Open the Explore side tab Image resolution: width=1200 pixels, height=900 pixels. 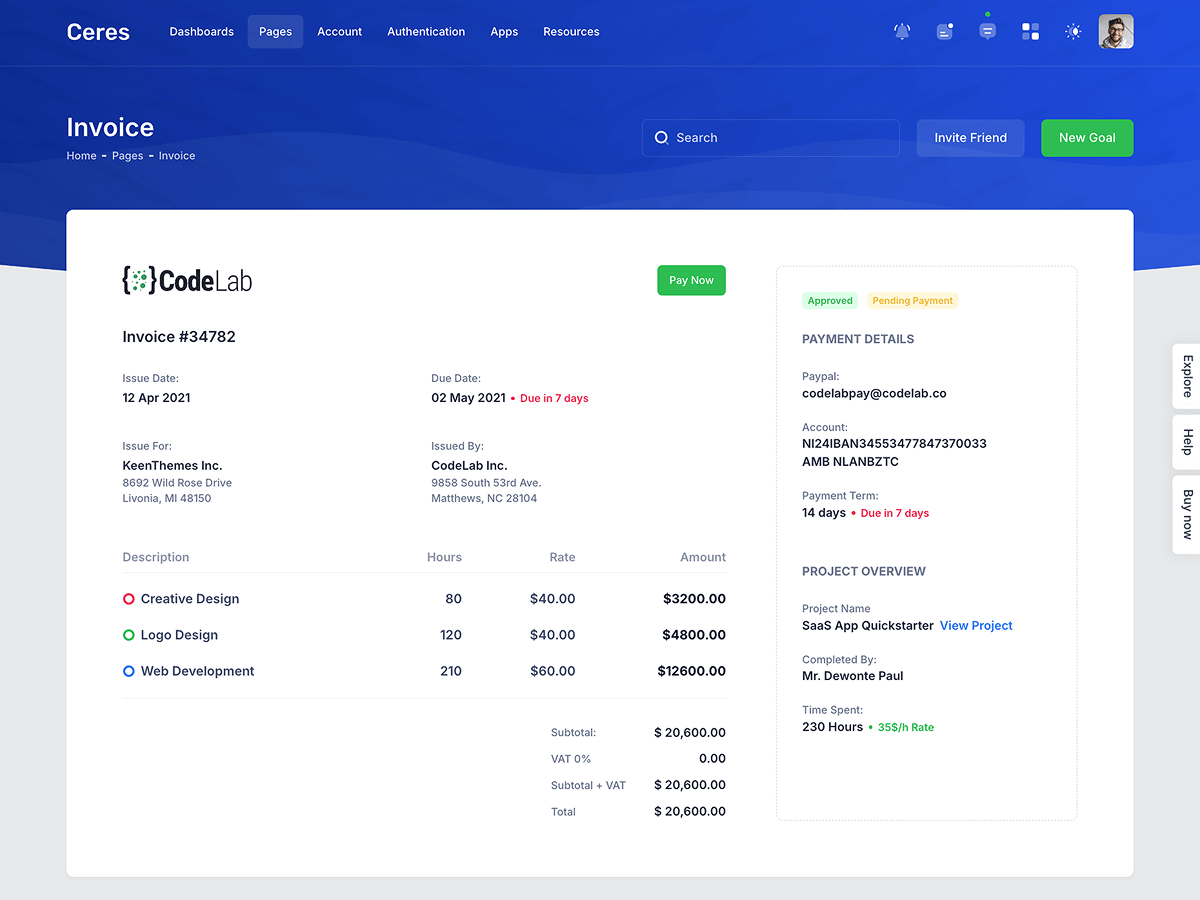pos(1187,376)
